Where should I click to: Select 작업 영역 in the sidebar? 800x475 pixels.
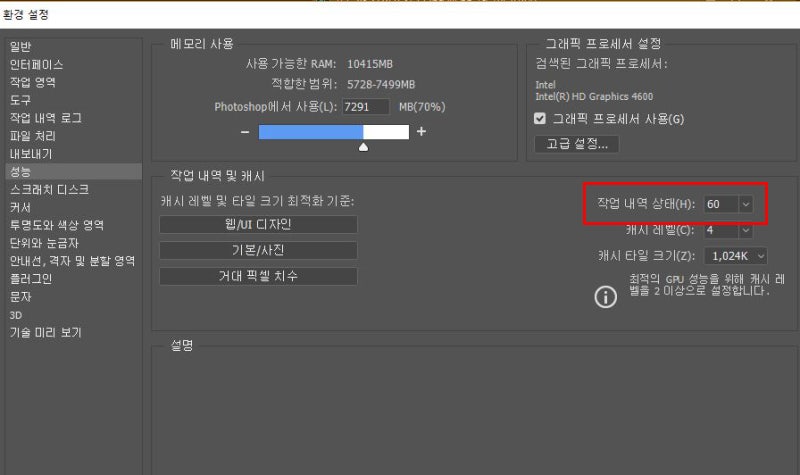[33, 82]
